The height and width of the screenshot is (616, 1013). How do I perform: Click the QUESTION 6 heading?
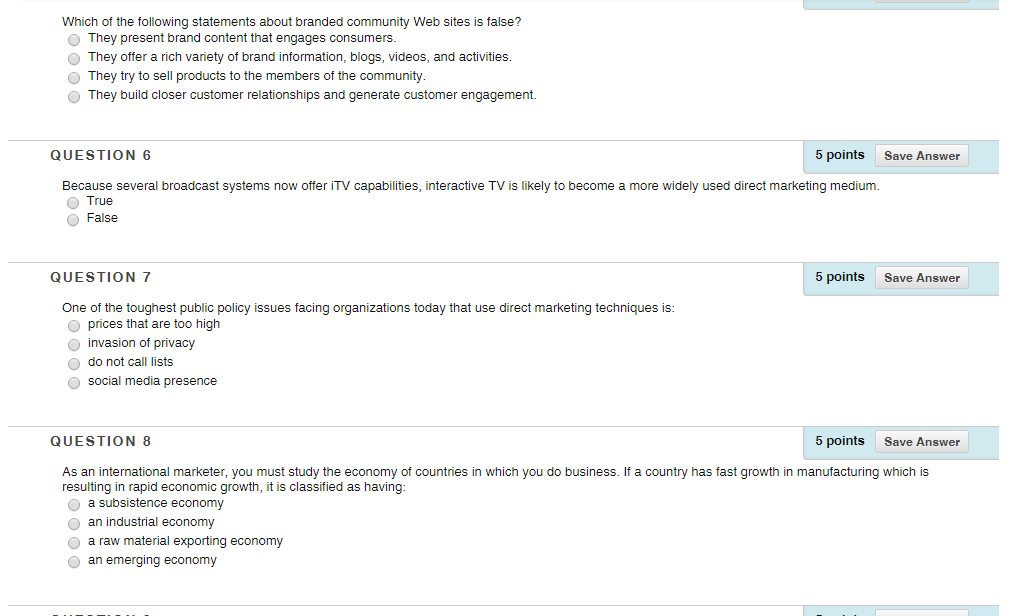(x=101, y=156)
